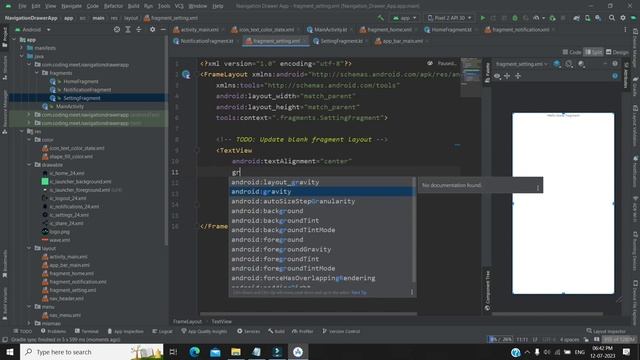Click Expand All icon in Project panel
This screenshot has height=360, width=640.
(x=128, y=29)
